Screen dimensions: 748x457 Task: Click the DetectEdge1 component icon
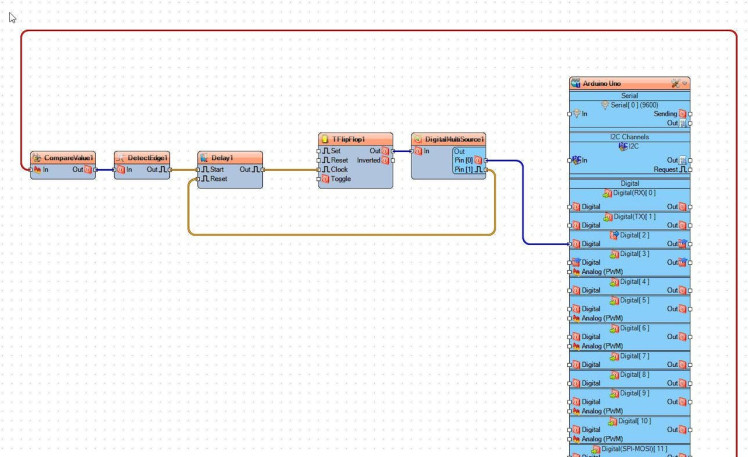pos(120,158)
